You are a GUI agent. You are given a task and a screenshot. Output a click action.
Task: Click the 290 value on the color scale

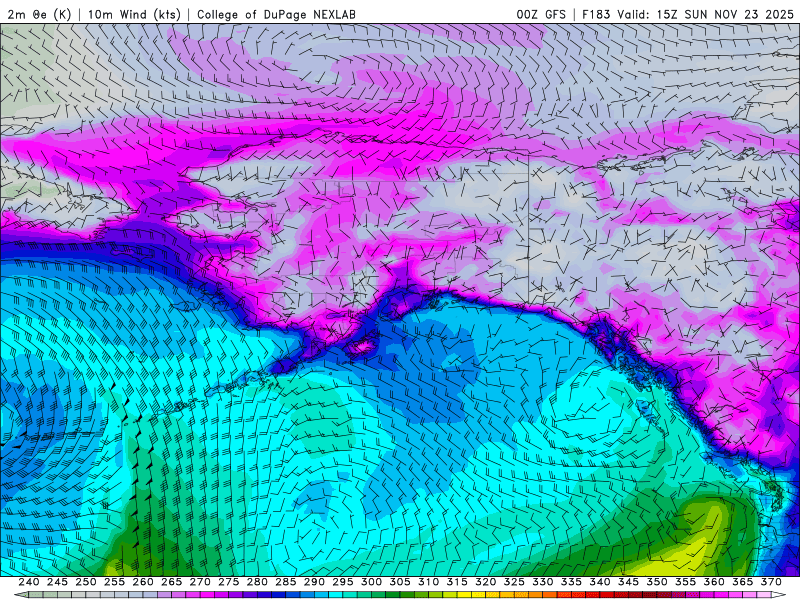point(314,582)
